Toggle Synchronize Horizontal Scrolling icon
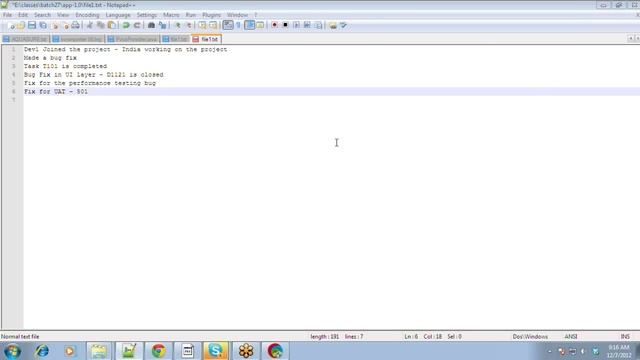Viewport: 640px width, 360px height. (x=213, y=25)
